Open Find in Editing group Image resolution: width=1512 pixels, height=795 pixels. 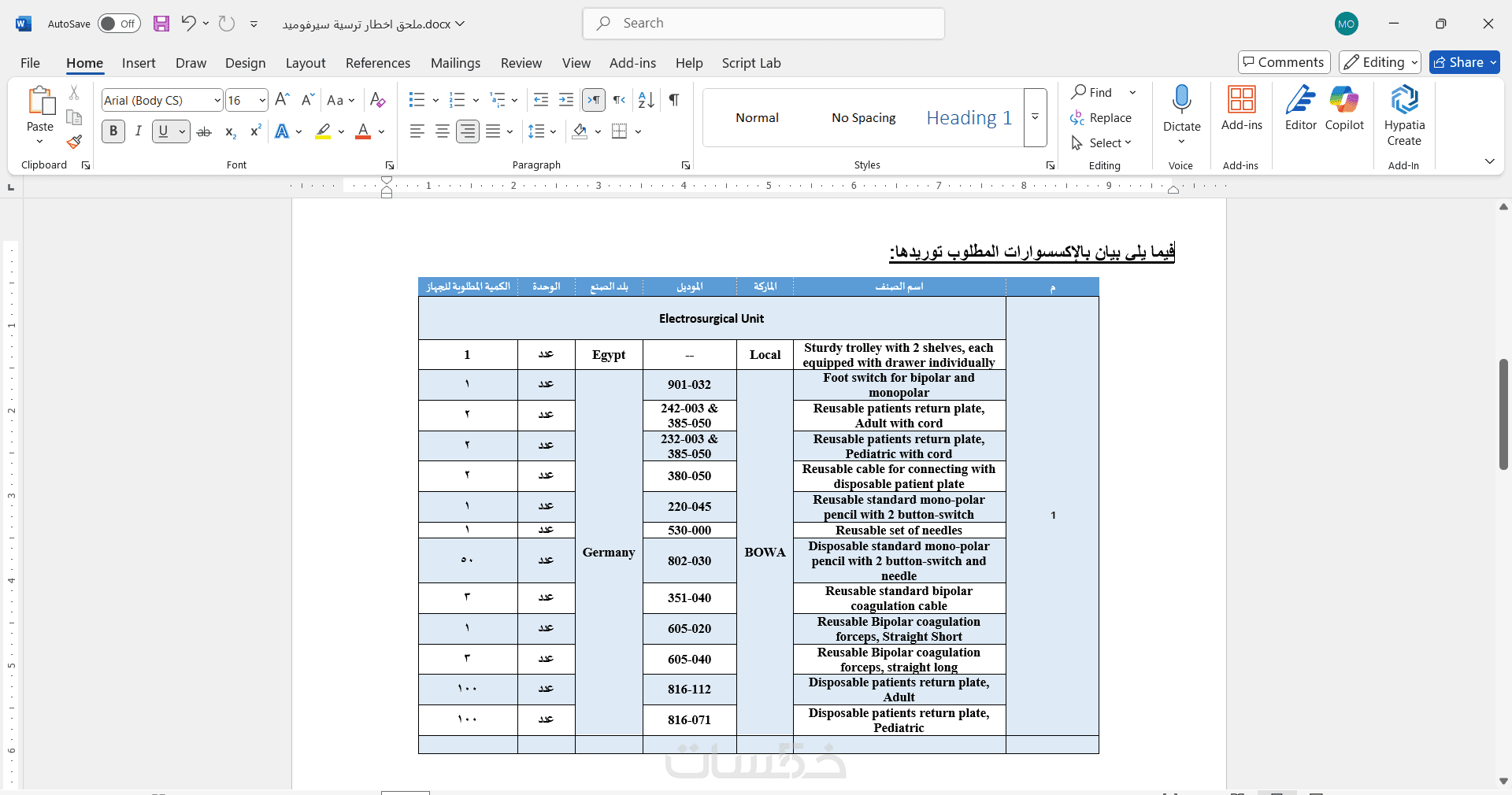(1092, 92)
